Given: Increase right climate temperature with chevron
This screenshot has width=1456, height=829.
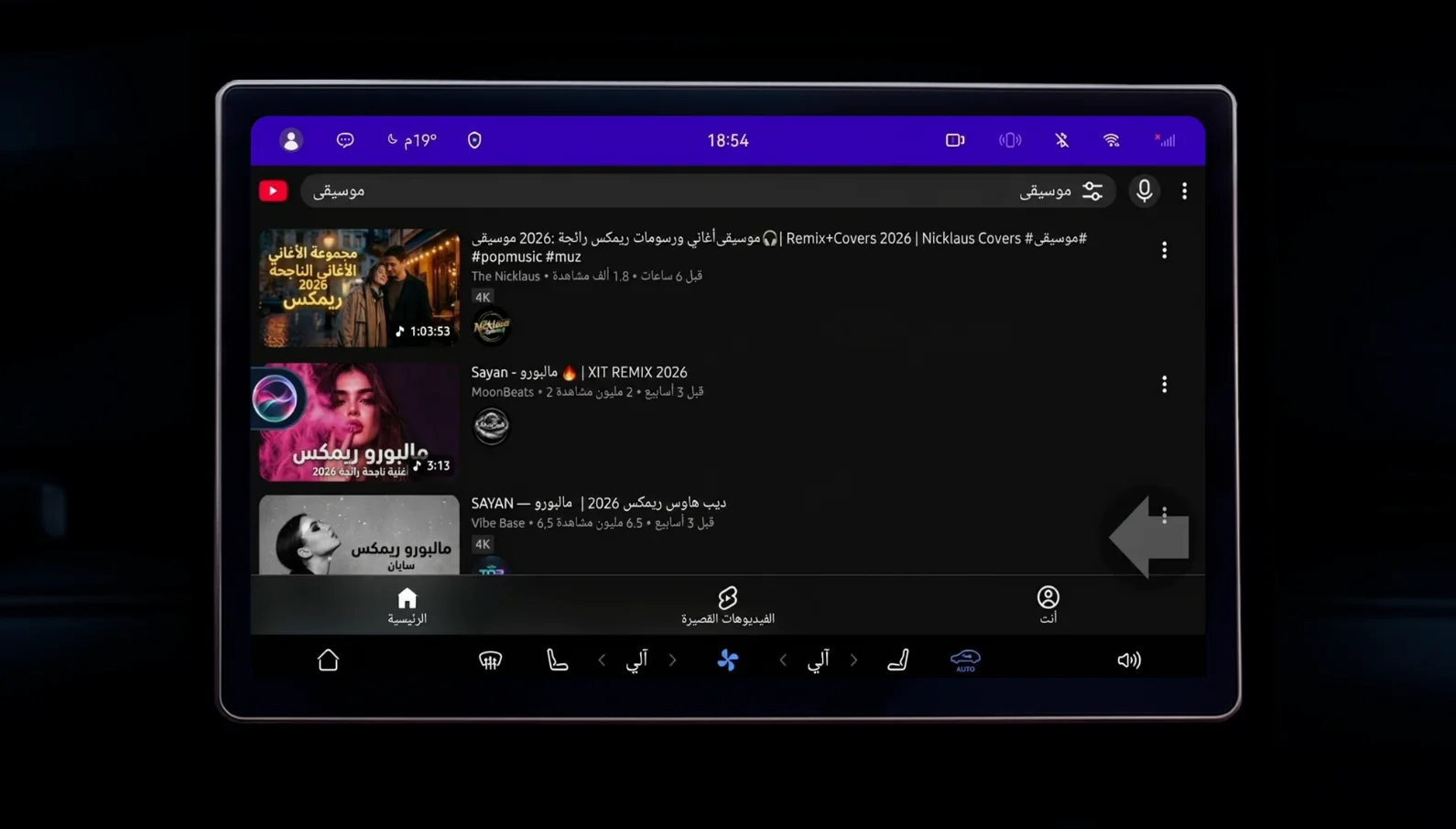Looking at the screenshot, I should pyautogui.click(x=854, y=660).
